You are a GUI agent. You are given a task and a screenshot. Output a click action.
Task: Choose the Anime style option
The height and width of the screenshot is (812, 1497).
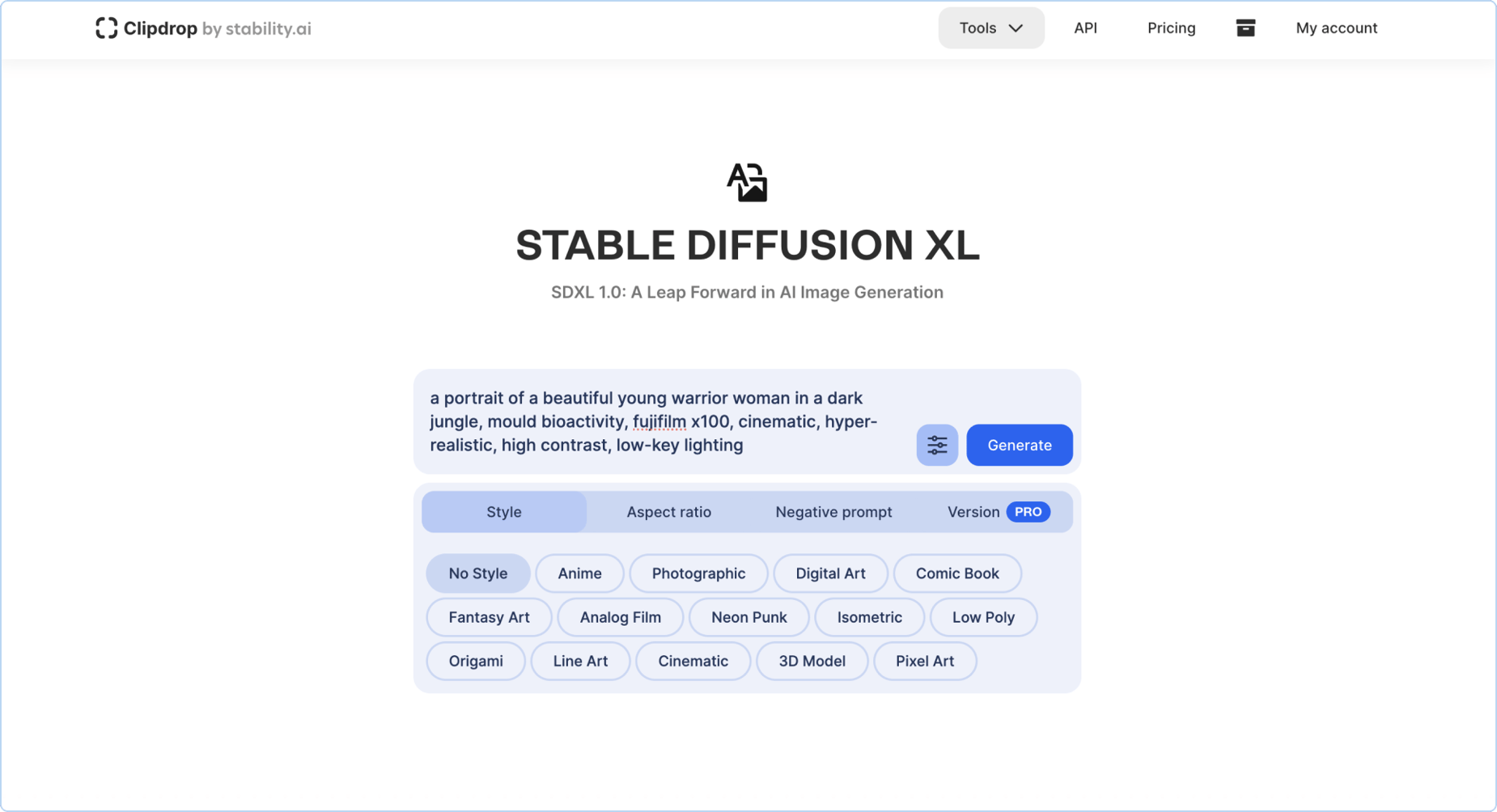579,573
